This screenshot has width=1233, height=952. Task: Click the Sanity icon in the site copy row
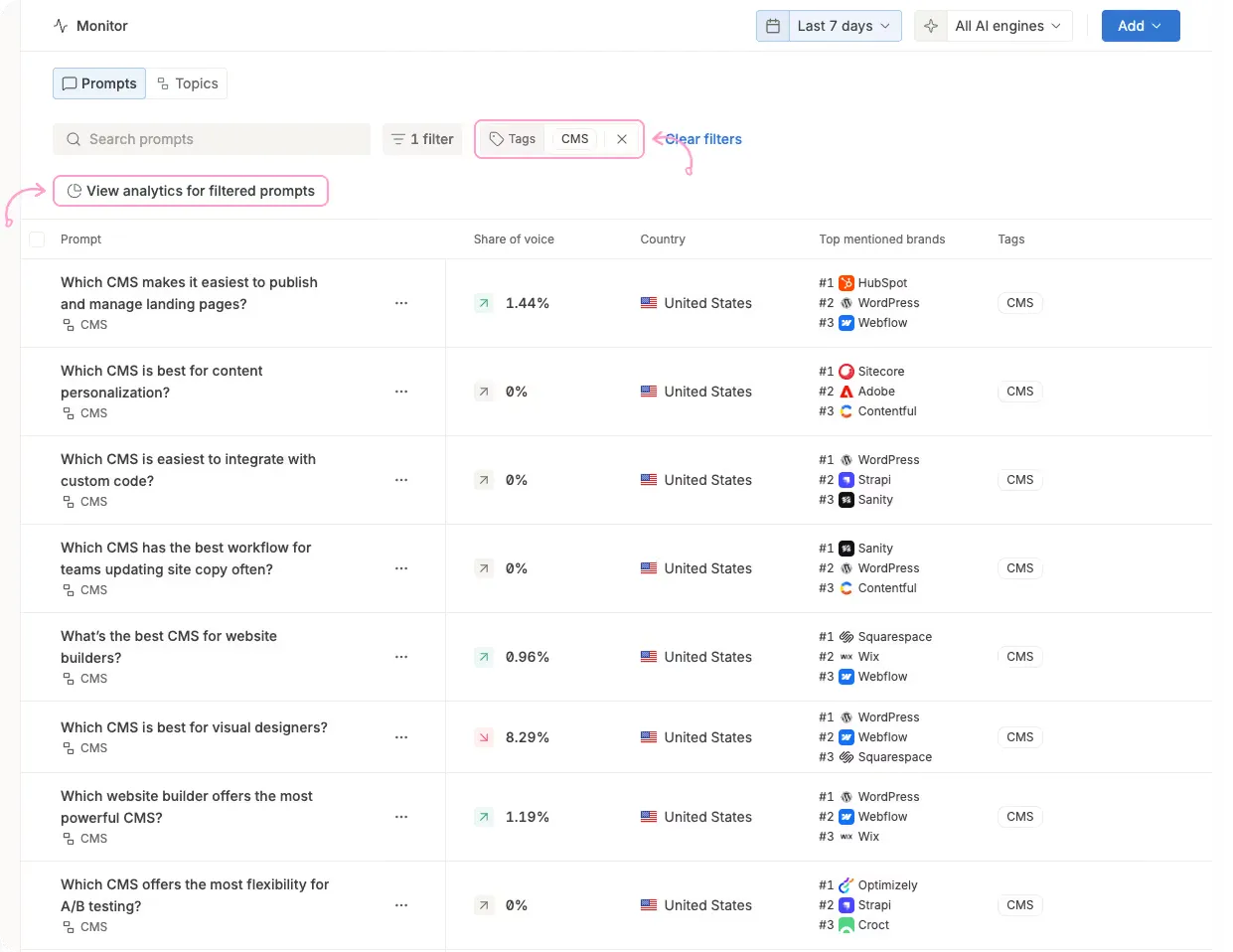point(847,549)
